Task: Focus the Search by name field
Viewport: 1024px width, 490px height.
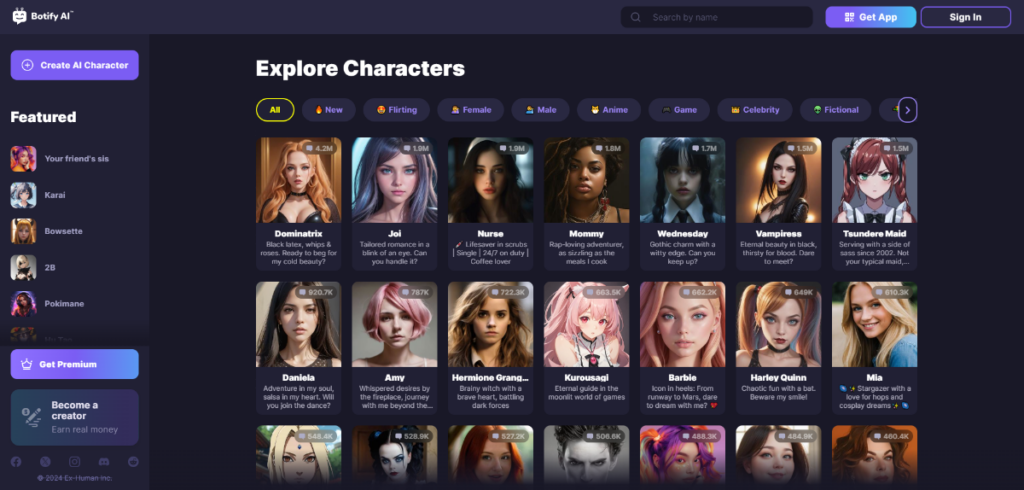Action: (716, 17)
